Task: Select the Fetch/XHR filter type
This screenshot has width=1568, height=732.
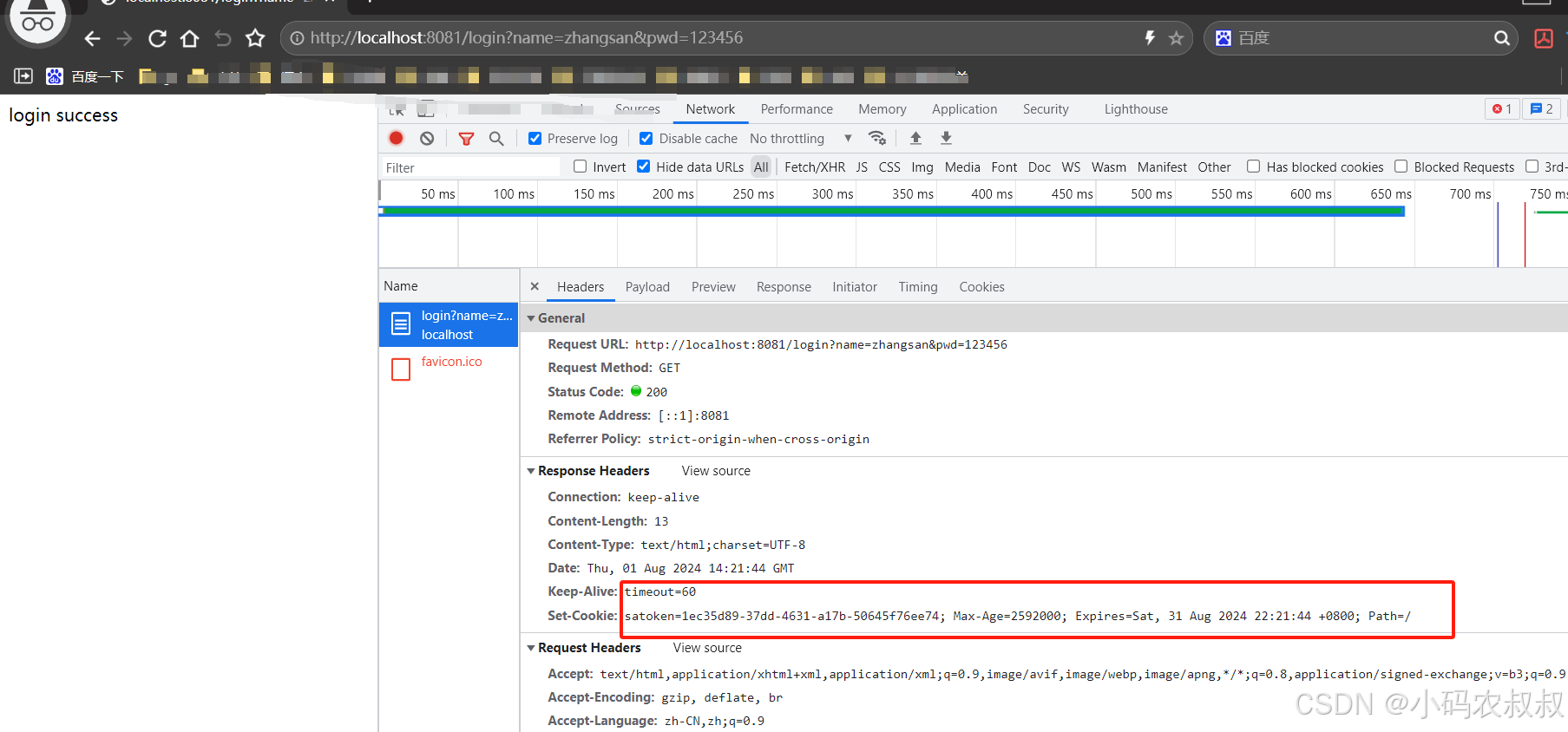Action: click(814, 167)
